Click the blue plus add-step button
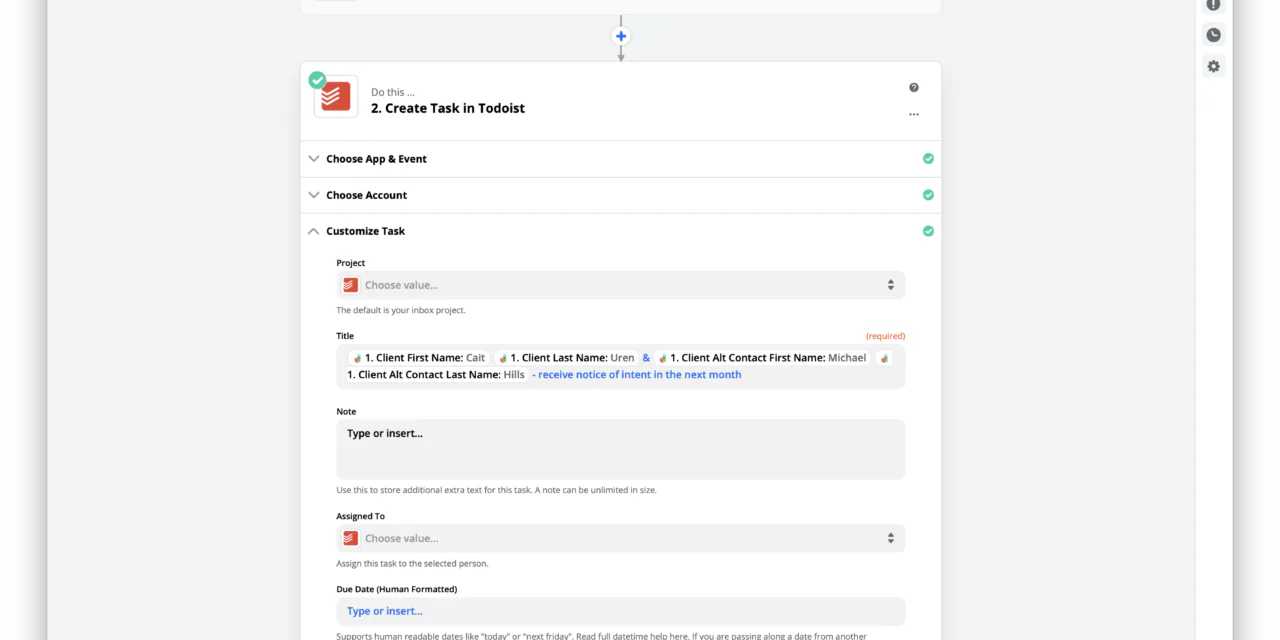Image resolution: width=1280 pixels, height=640 pixels. click(x=621, y=36)
